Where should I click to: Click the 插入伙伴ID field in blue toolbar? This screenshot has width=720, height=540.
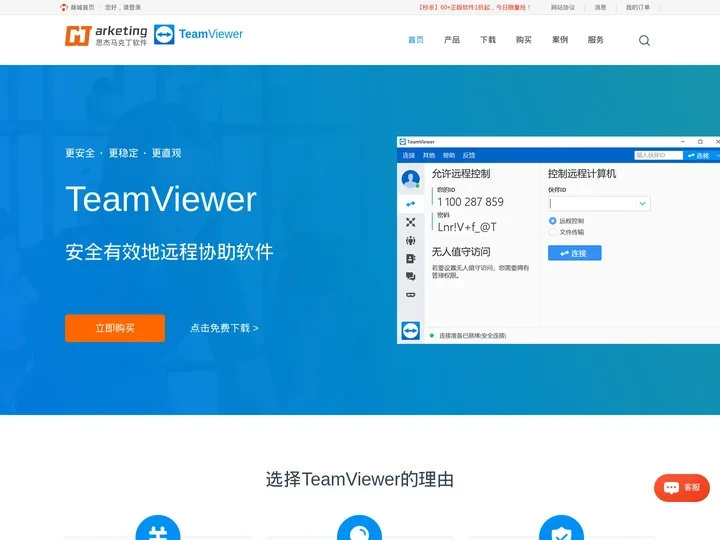(x=658, y=155)
